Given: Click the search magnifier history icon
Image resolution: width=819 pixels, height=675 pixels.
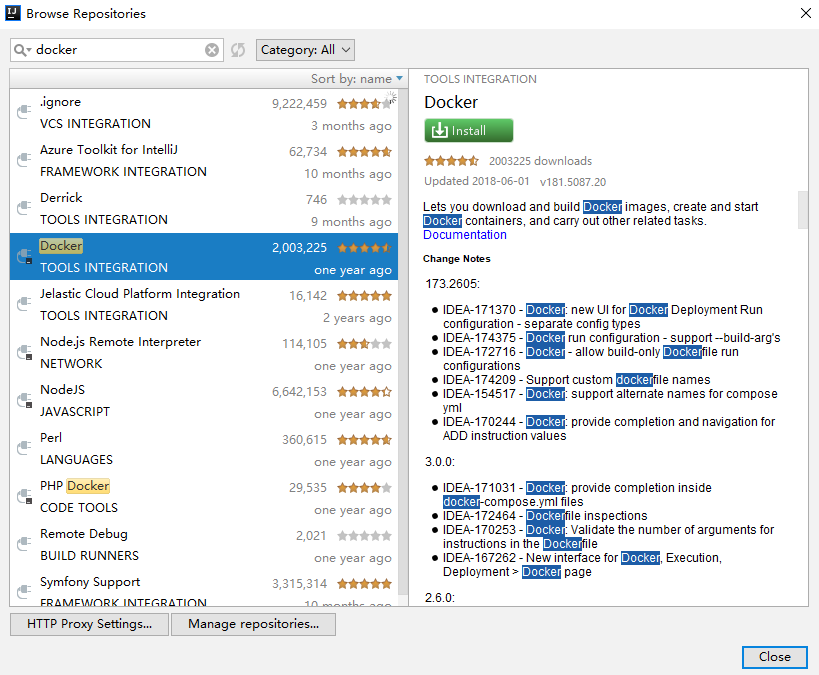Looking at the screenshot, I should 22,50.
